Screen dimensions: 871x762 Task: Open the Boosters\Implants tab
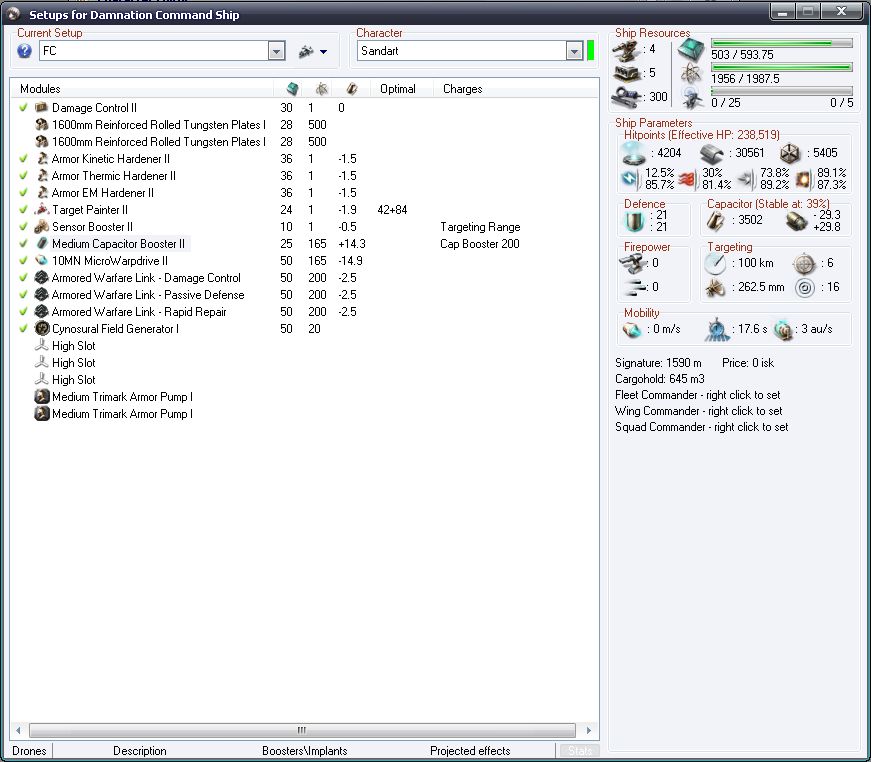304,751
